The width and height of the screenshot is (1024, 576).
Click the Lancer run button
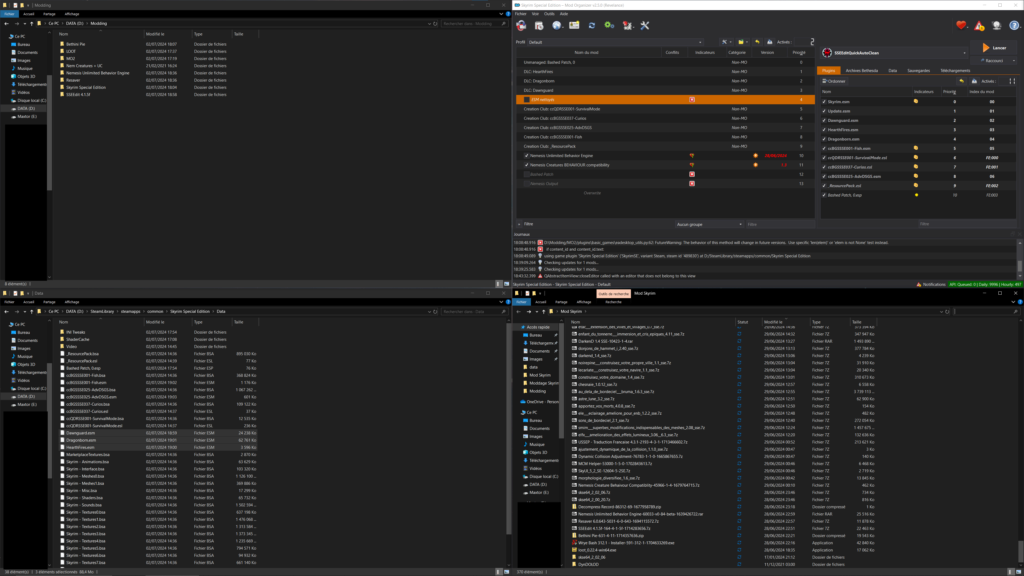tap(993, 48)
